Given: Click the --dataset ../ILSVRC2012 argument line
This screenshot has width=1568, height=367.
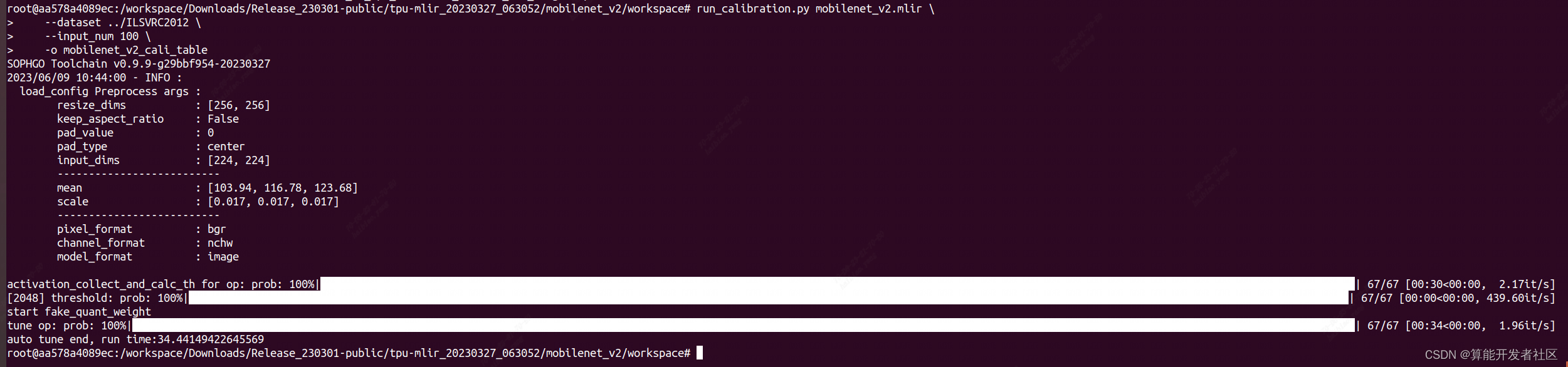Looking at the screenshot, I should tap(123, 23).
